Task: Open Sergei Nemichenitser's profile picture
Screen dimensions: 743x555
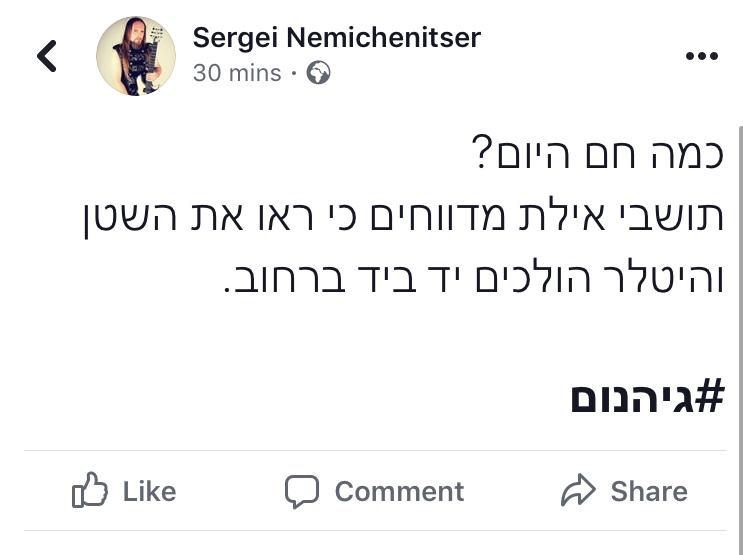Action: [x=136, y=56]
